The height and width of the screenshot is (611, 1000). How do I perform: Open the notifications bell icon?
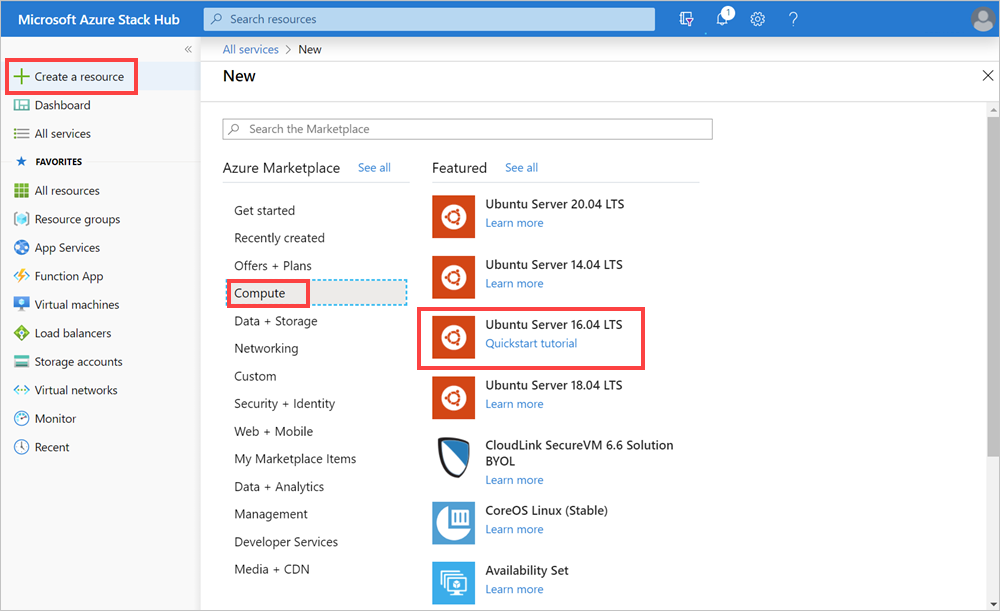click(x=722, y=19)
